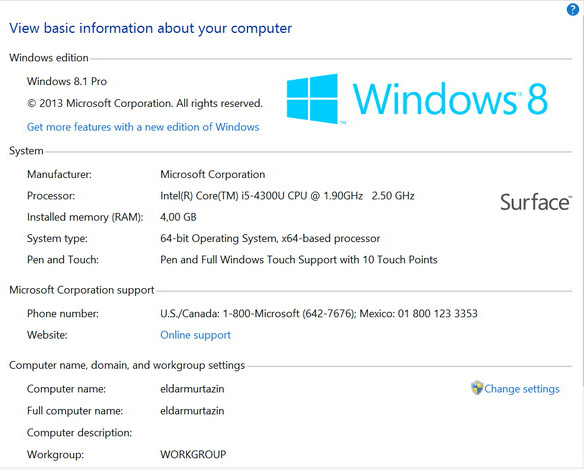The width and height of the screenshot is (584, 471).
Task: Click the shield icon beside Change settings
Action: click(x=477, y=388)
